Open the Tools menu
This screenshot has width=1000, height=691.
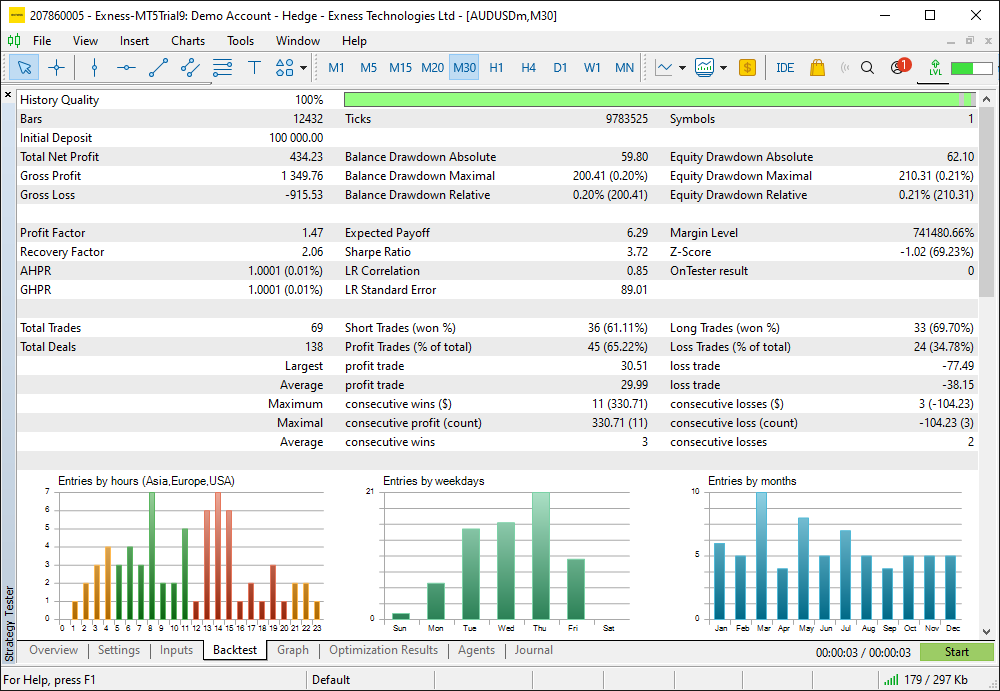(240, 41)
